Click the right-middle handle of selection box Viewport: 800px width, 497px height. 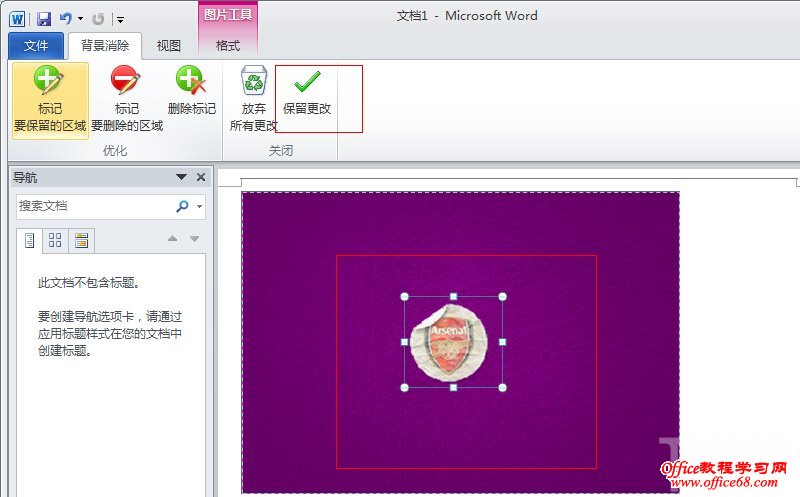pos(503,342)
